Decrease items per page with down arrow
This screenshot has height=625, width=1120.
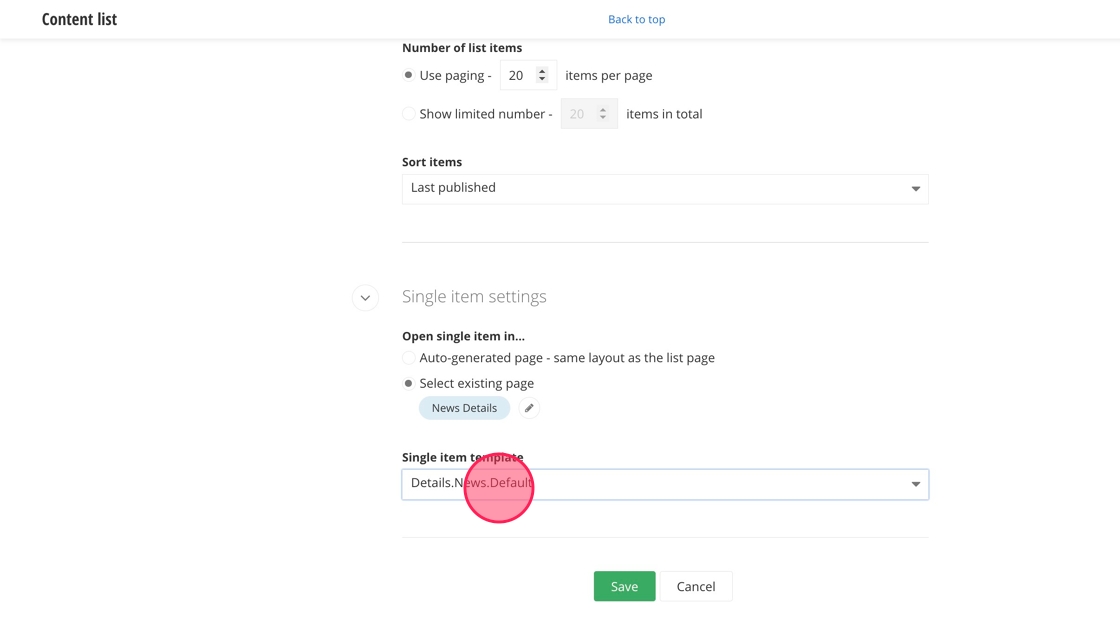point(542,80)
